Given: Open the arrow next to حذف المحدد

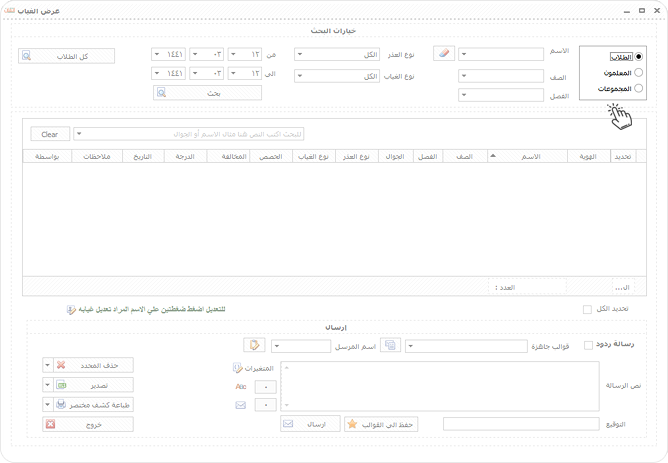Looking at the screenshot, I should tap(48, 365).
